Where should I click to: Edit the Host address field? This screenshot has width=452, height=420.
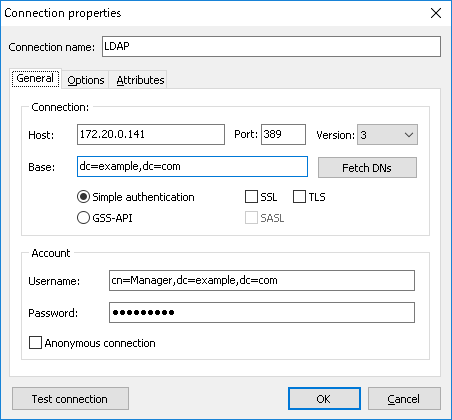tap(151, 135)
